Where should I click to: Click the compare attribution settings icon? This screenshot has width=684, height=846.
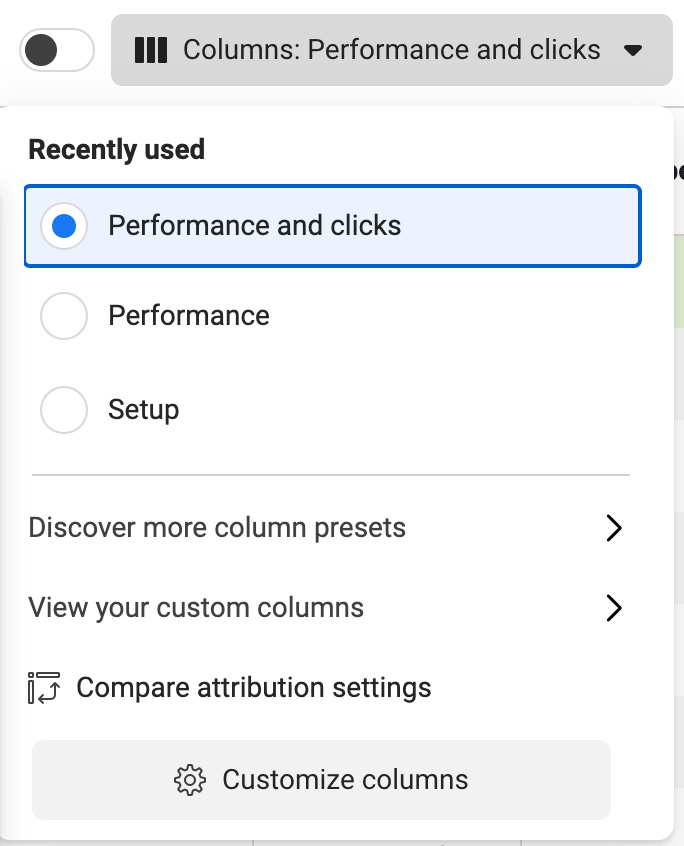coord(44,688)
